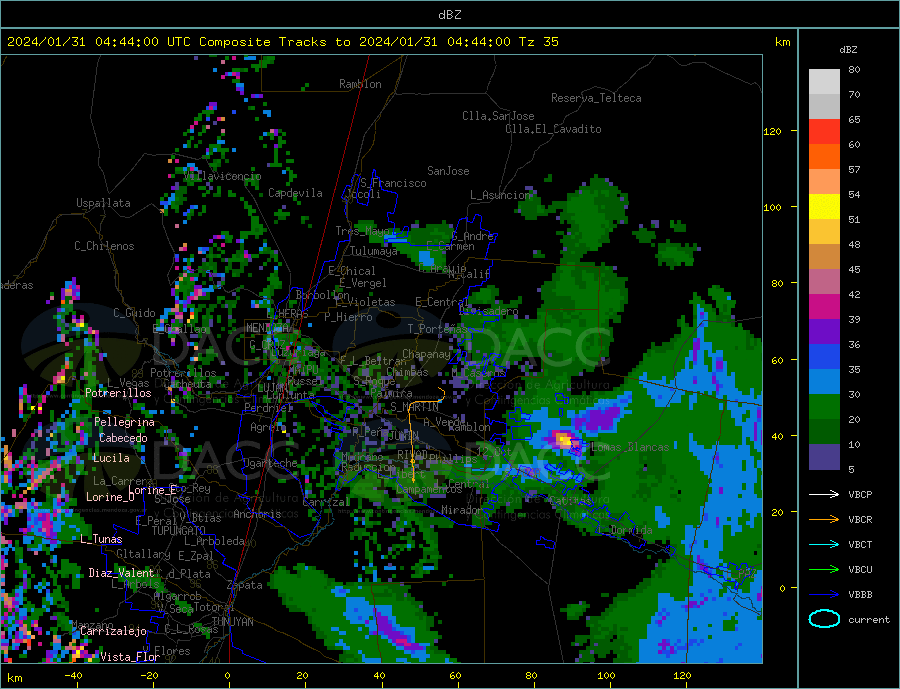Click the yellow-core storm cell near Lomas_Blancas

(564, 441)
